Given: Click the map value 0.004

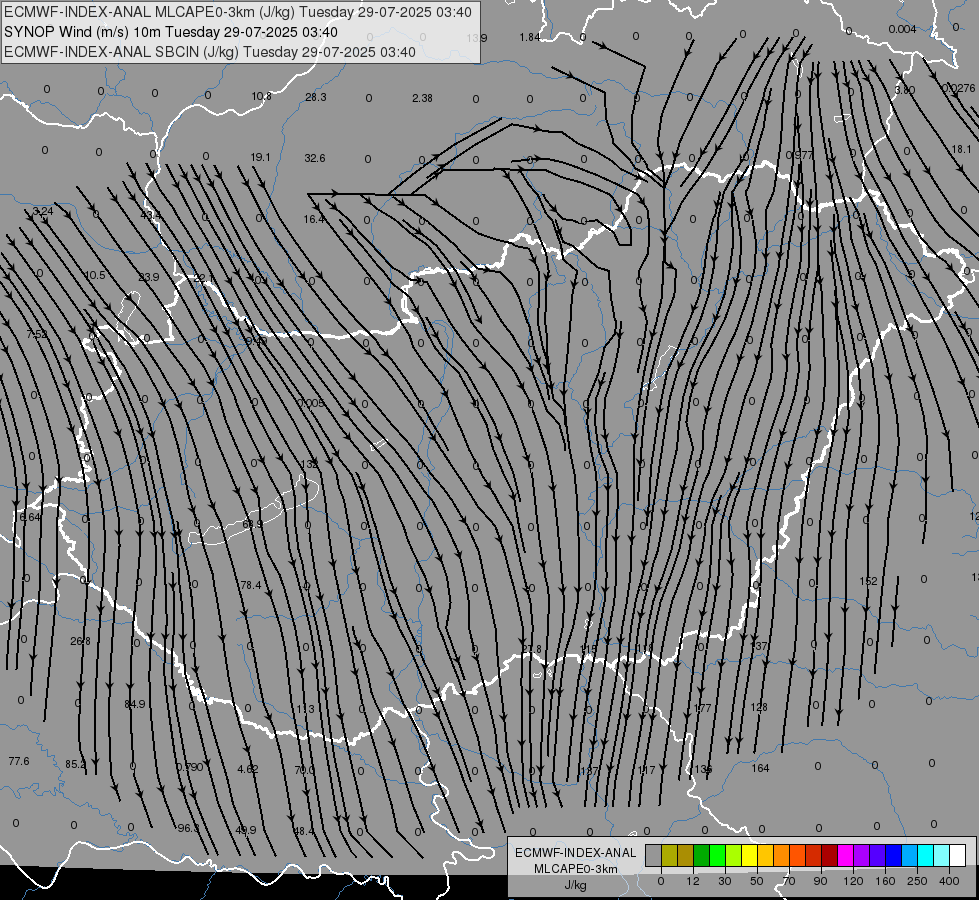Looking at the screenshot, I should click(x=902, y=29).
